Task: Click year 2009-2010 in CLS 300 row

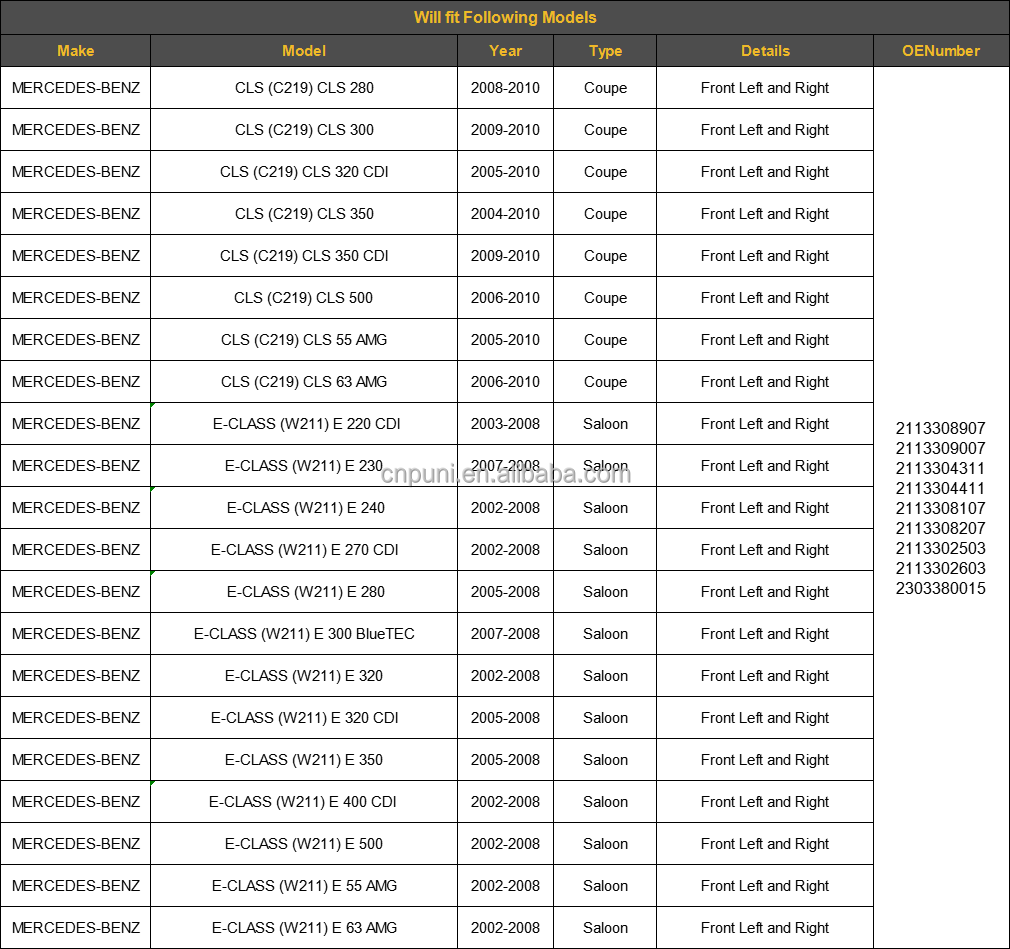Action: pyautogui.click(x=505, y=129)
